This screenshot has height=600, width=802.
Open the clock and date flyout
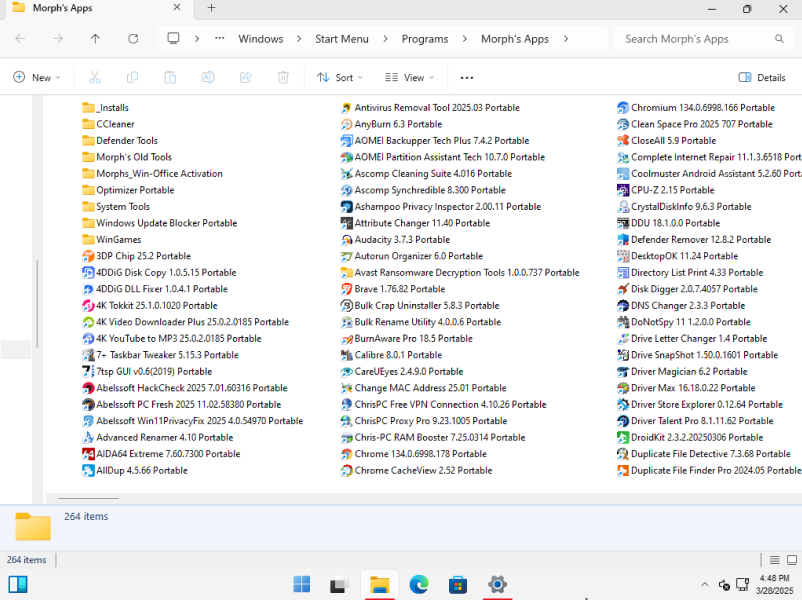click(x=774, y=584)
